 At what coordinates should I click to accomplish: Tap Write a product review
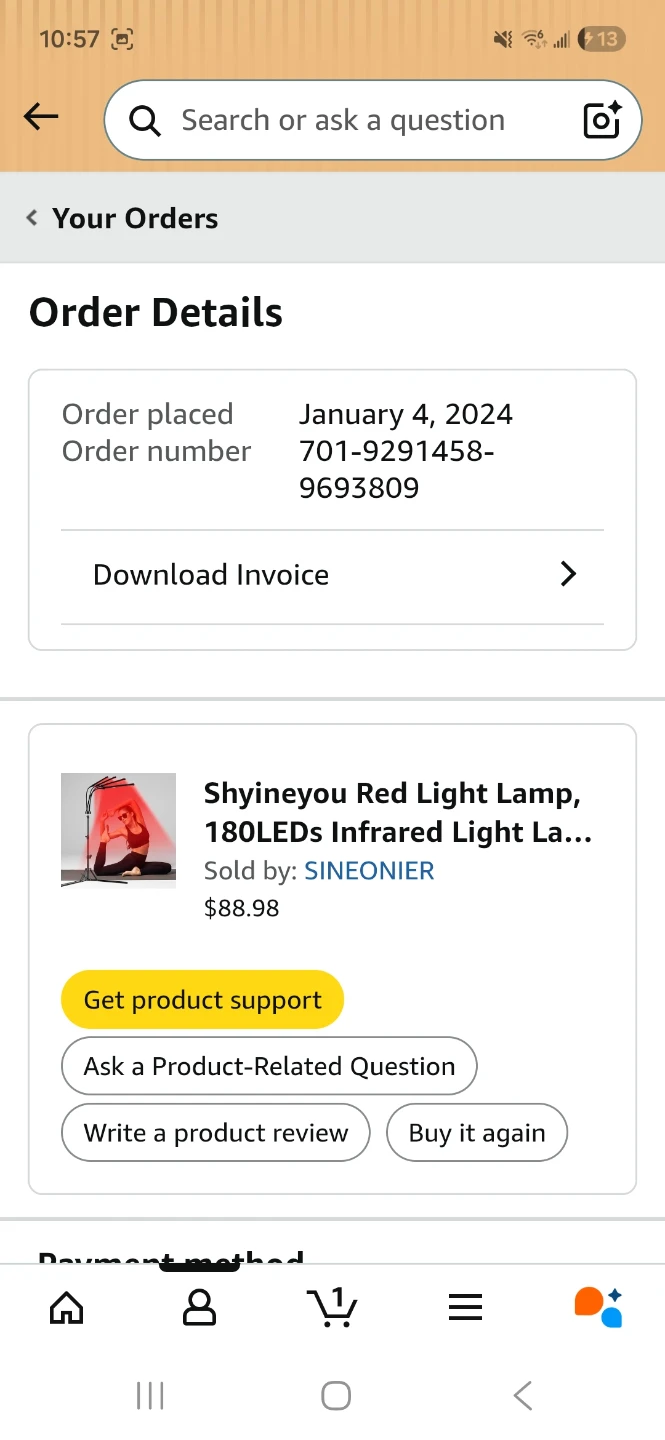tap(216, 1133)
